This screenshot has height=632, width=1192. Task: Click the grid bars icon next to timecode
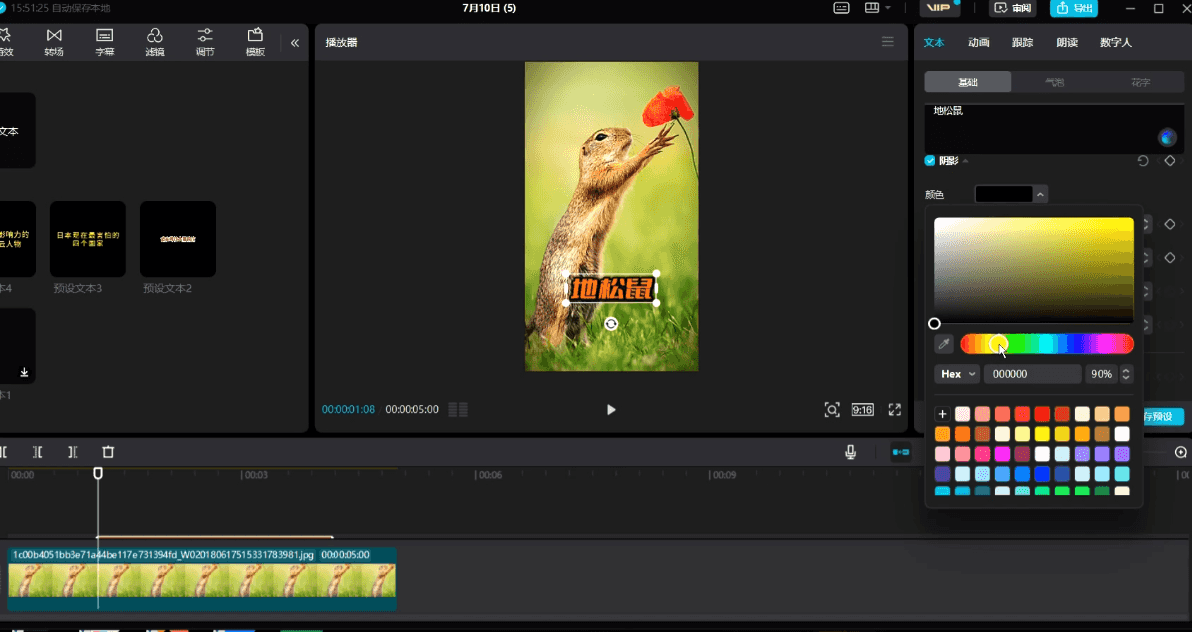[x=458, y=409]
